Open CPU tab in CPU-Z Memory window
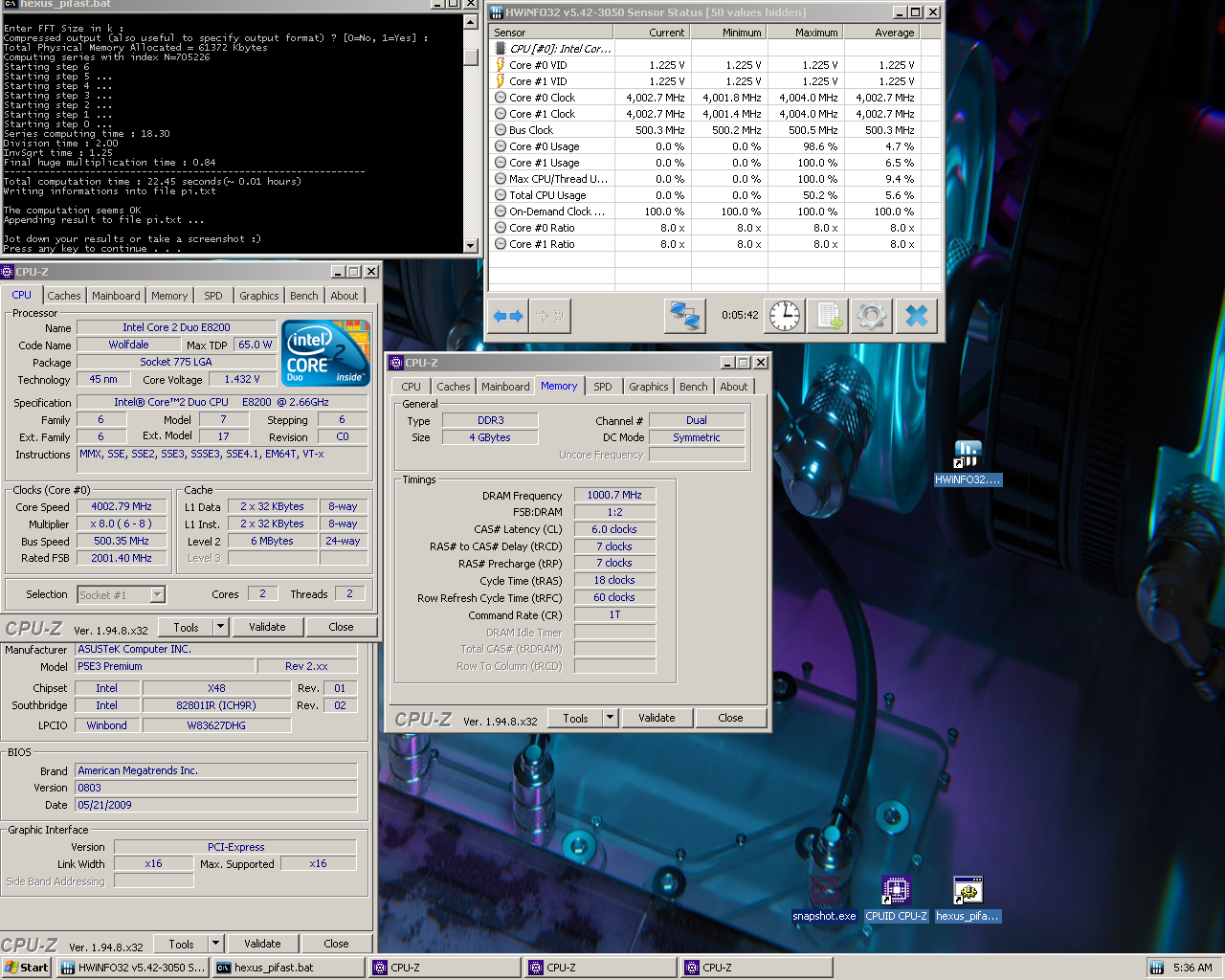This screenshot has height=980, width=1225. pyautogui.click(x=411, y=387)
